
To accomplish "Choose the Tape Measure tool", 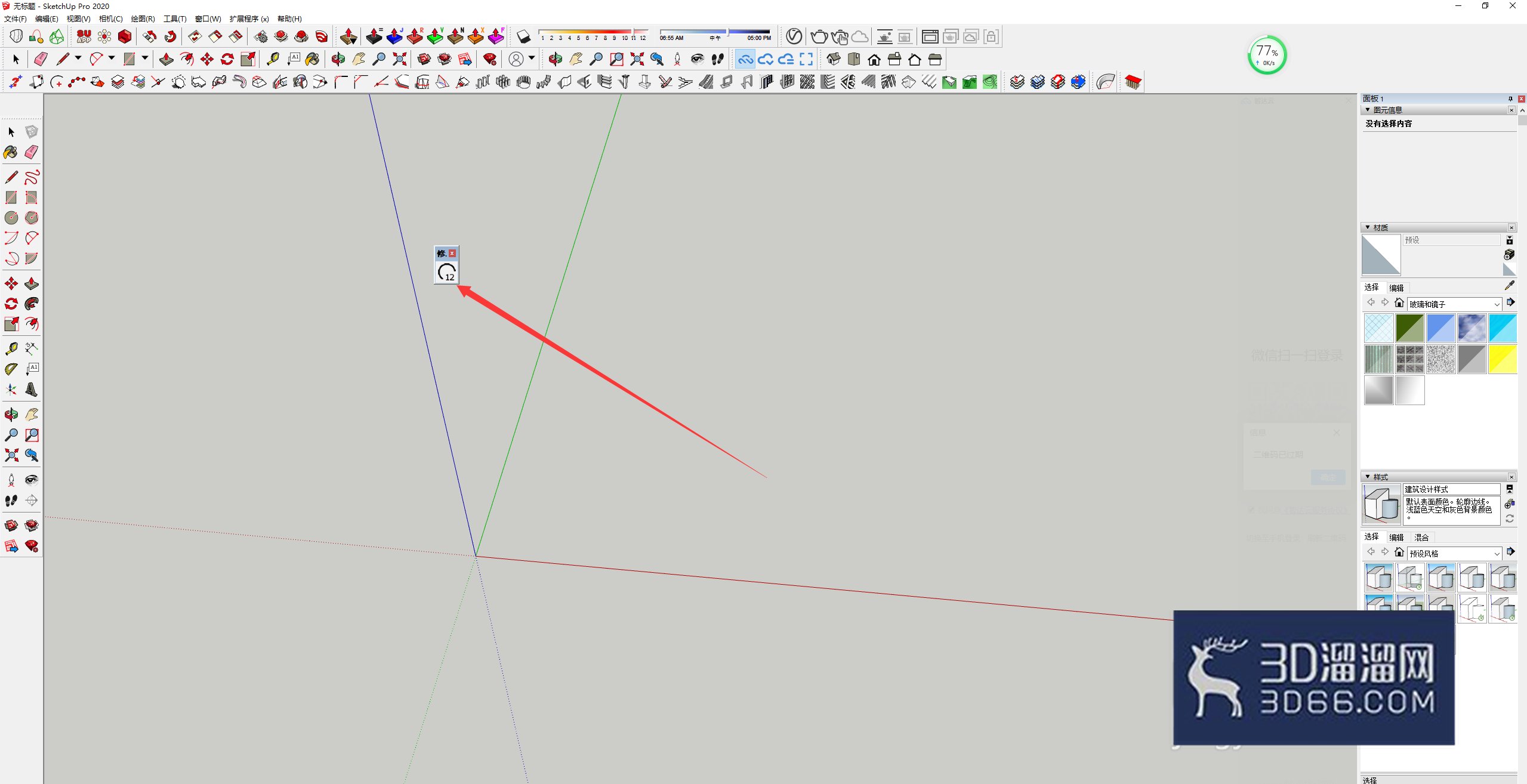I will 11,348.
